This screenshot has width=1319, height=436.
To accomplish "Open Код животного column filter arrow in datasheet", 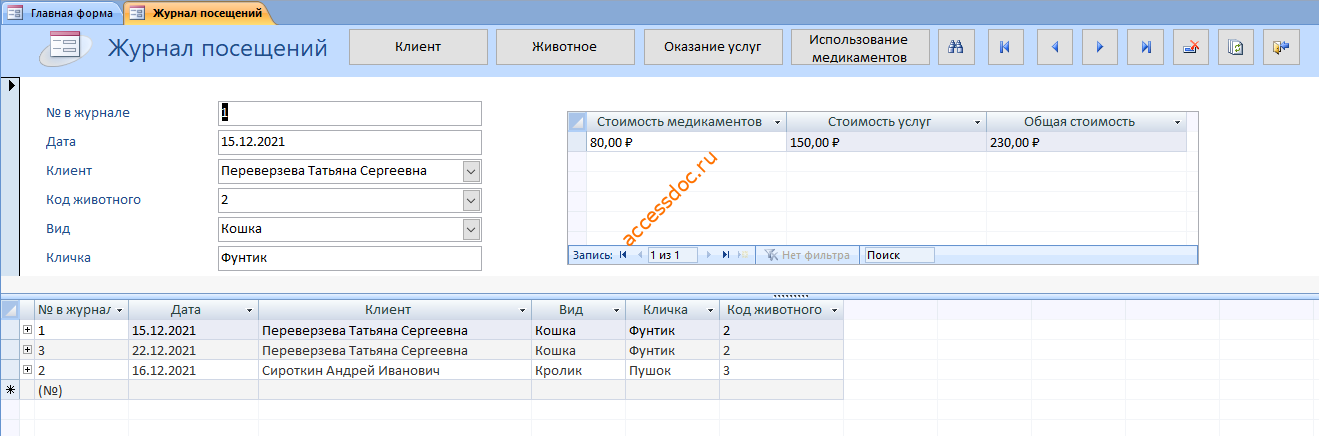I will pos(834,310).
